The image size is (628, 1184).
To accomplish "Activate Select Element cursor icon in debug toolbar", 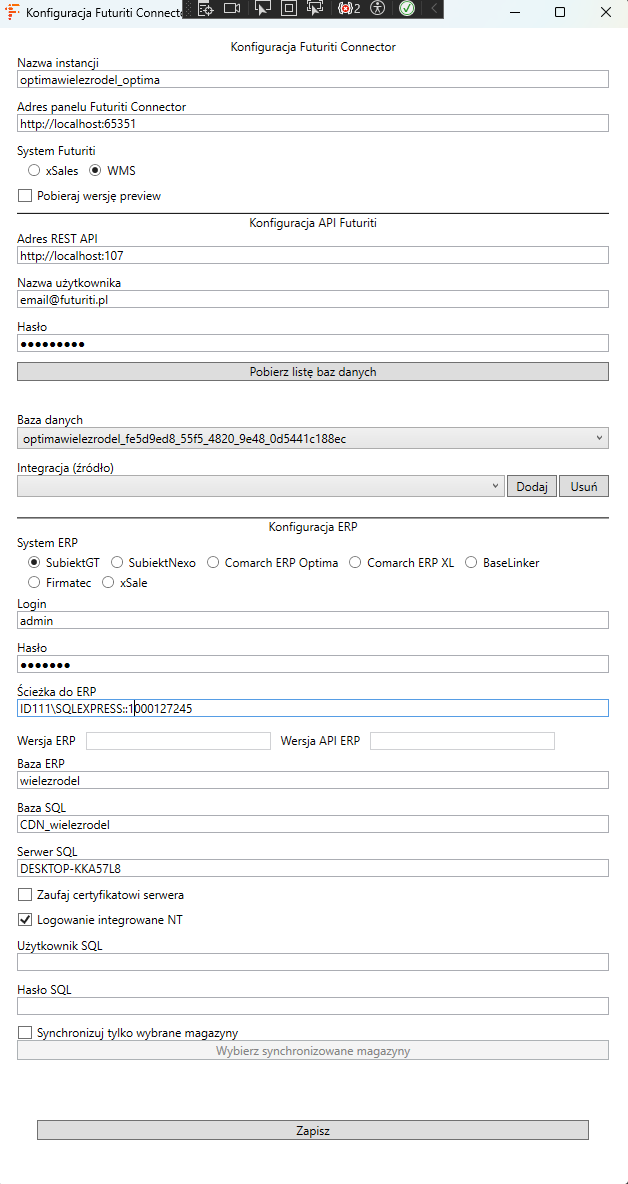I will 263,8.
